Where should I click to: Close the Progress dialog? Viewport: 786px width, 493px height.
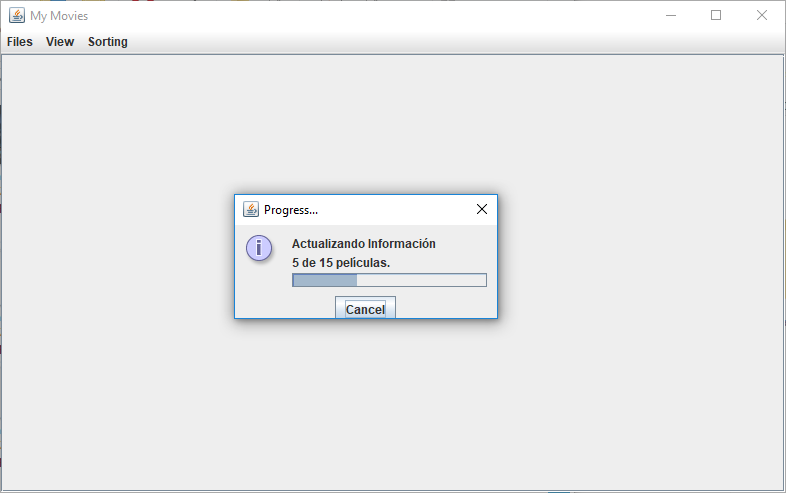pyautogui.click(x=482, y=209)
